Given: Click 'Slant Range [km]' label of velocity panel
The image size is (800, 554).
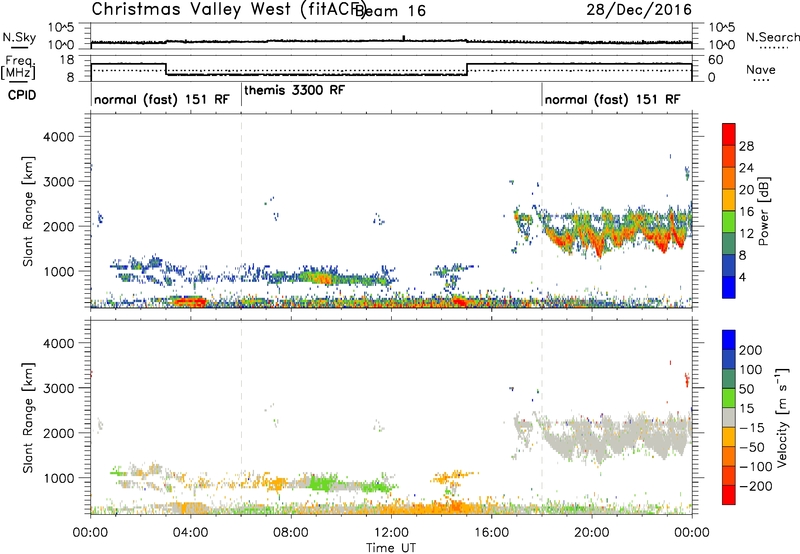Looking at the screenshot, I should [x=28, y=418].
